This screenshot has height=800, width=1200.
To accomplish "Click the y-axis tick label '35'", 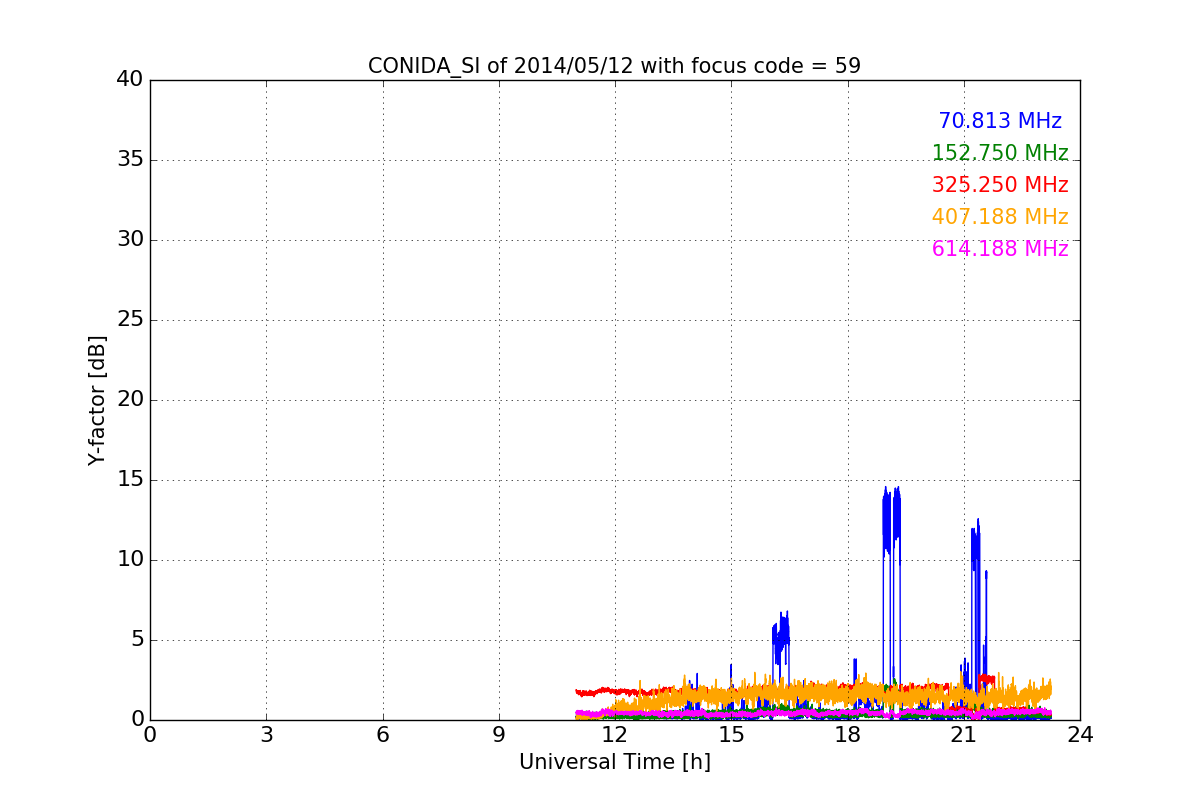I will pos(130,160).
